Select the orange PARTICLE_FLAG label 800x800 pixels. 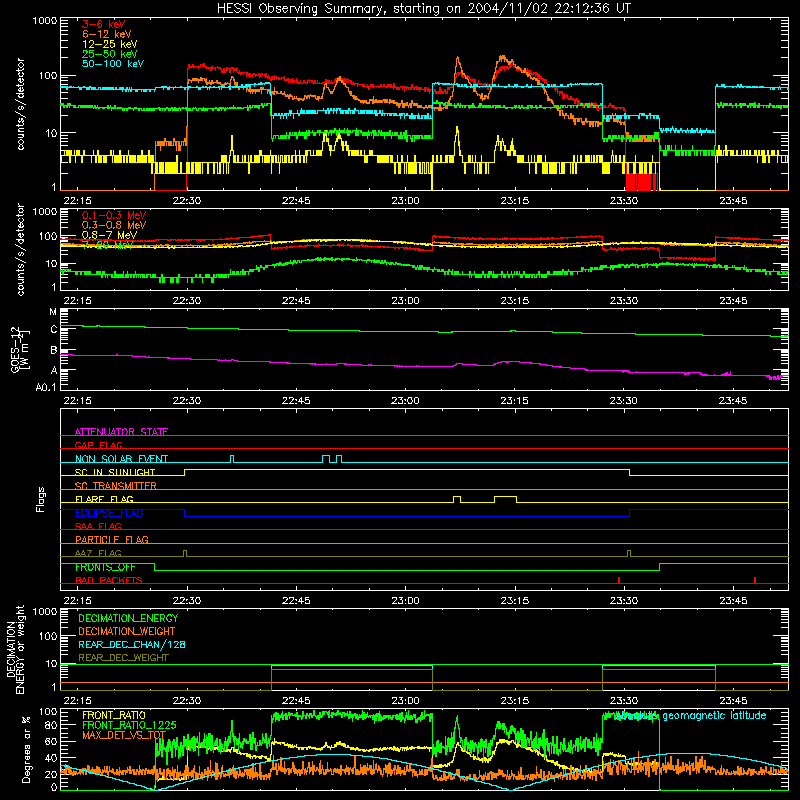coord(112,539)
